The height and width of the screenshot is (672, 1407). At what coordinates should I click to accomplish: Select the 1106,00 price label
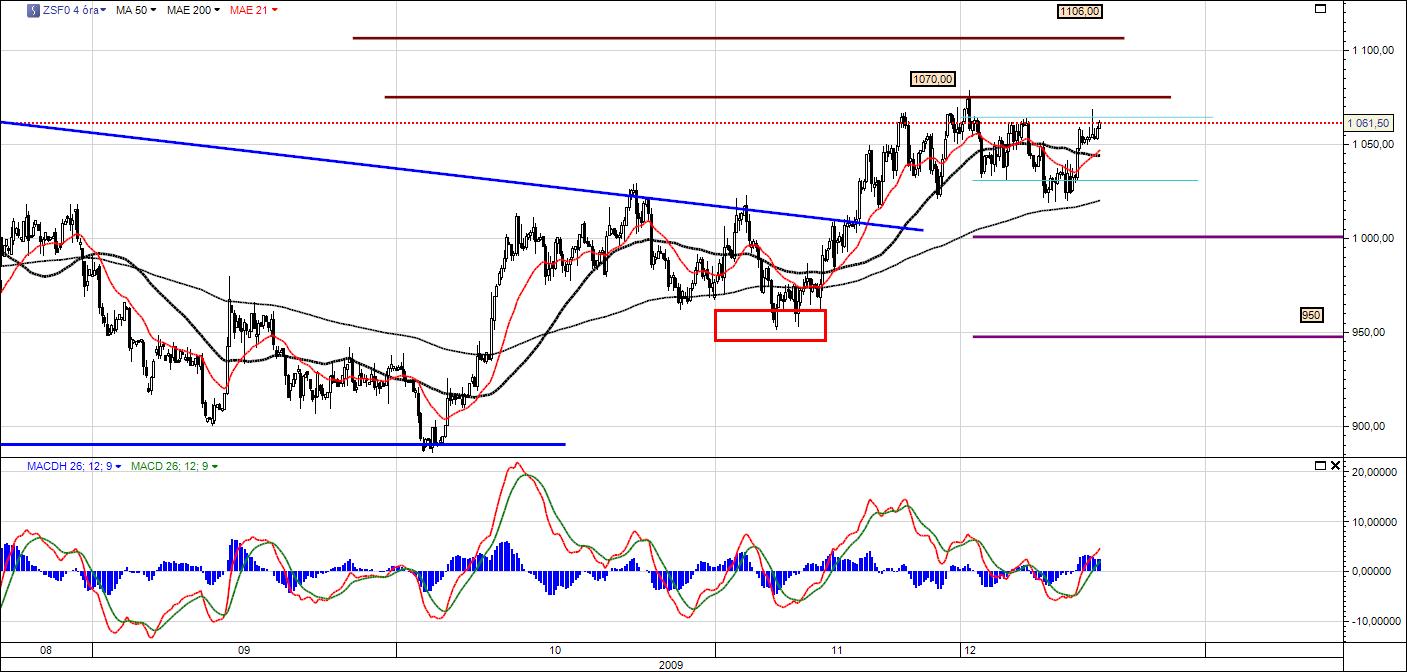pyautogui.click(x=1082, y=11)
